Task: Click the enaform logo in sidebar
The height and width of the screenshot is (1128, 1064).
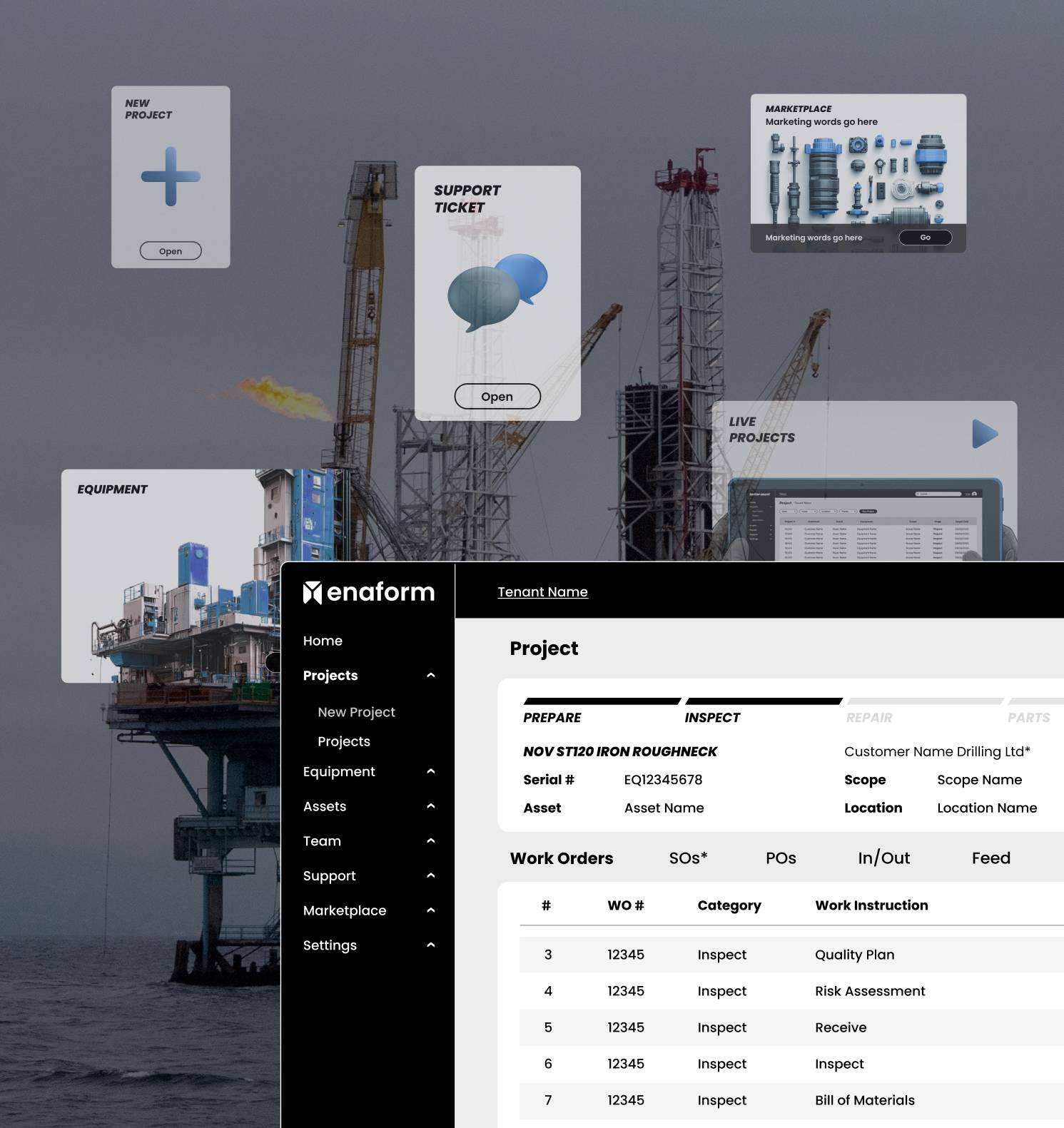Action: [x=368, y=592]
